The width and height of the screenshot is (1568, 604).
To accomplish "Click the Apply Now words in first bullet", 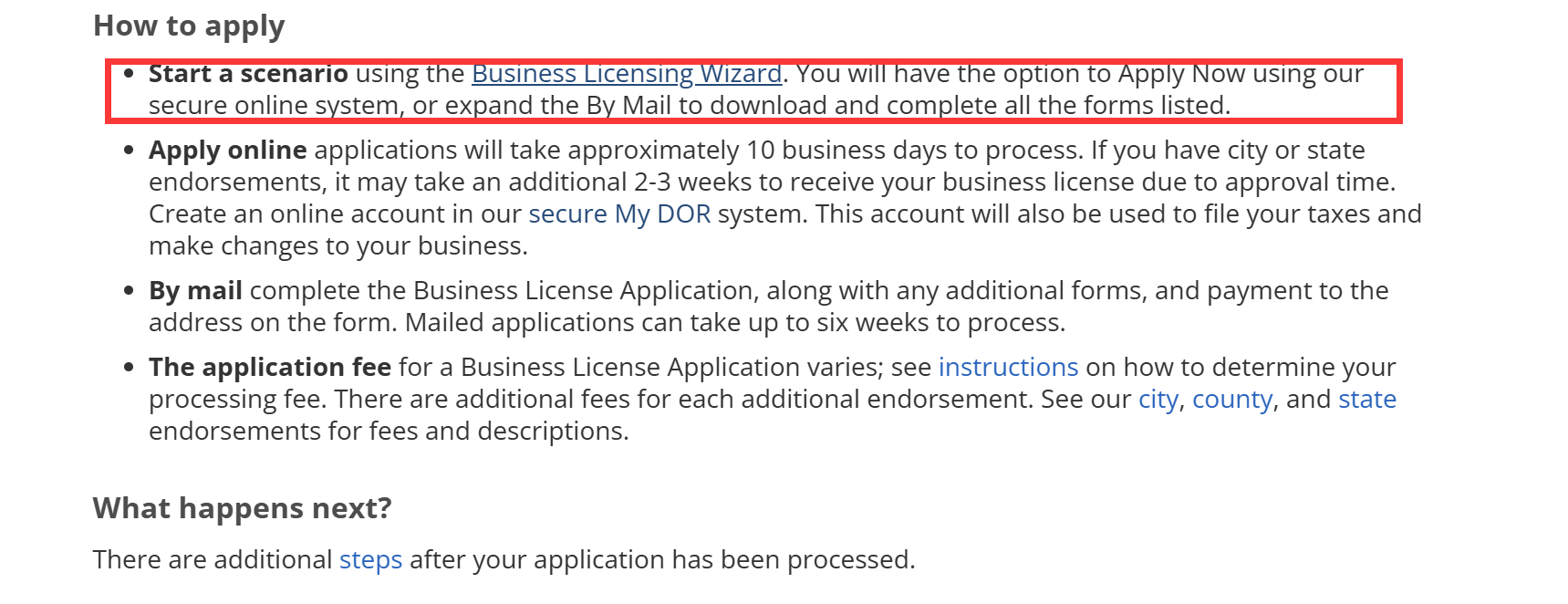I will pyautogui.click(x=1181, y=74).
